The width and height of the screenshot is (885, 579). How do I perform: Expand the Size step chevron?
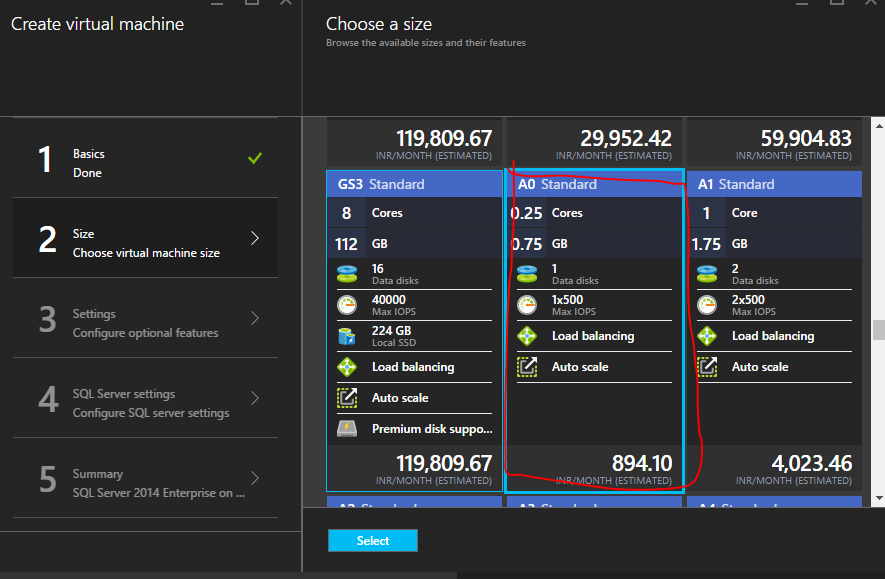(255, 238)
